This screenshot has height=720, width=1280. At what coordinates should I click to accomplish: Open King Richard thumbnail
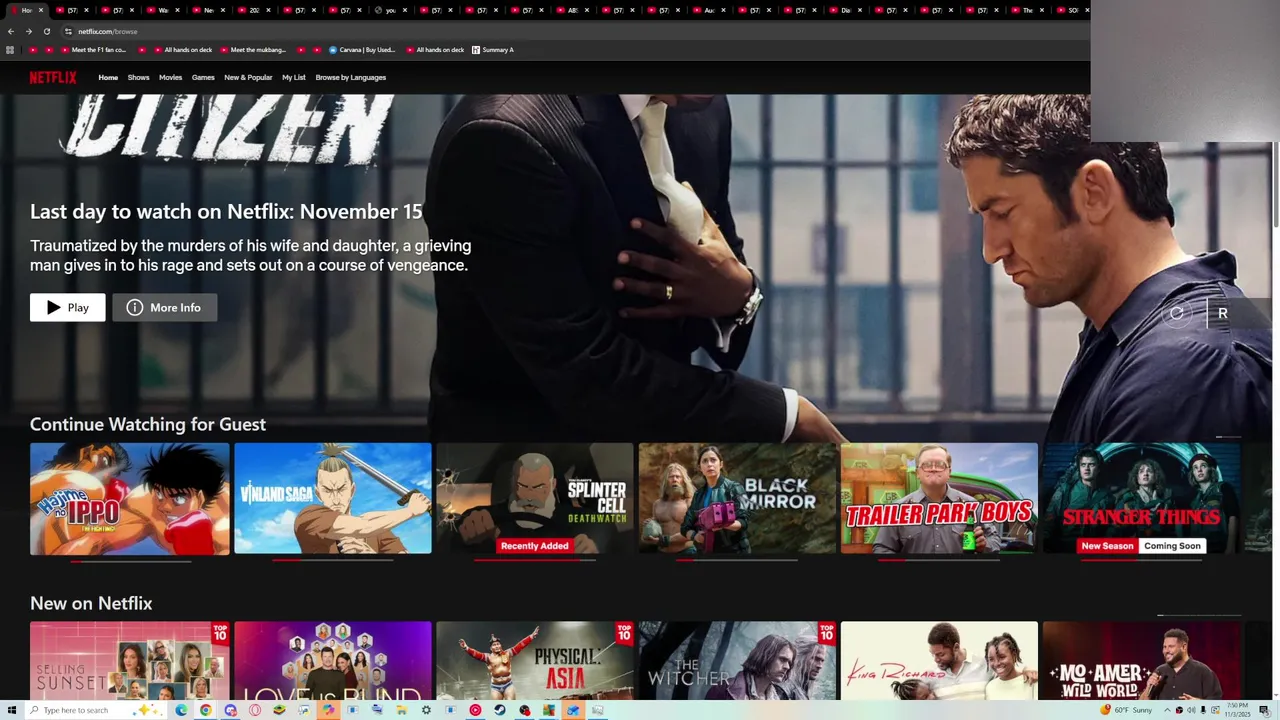[939, 661]
